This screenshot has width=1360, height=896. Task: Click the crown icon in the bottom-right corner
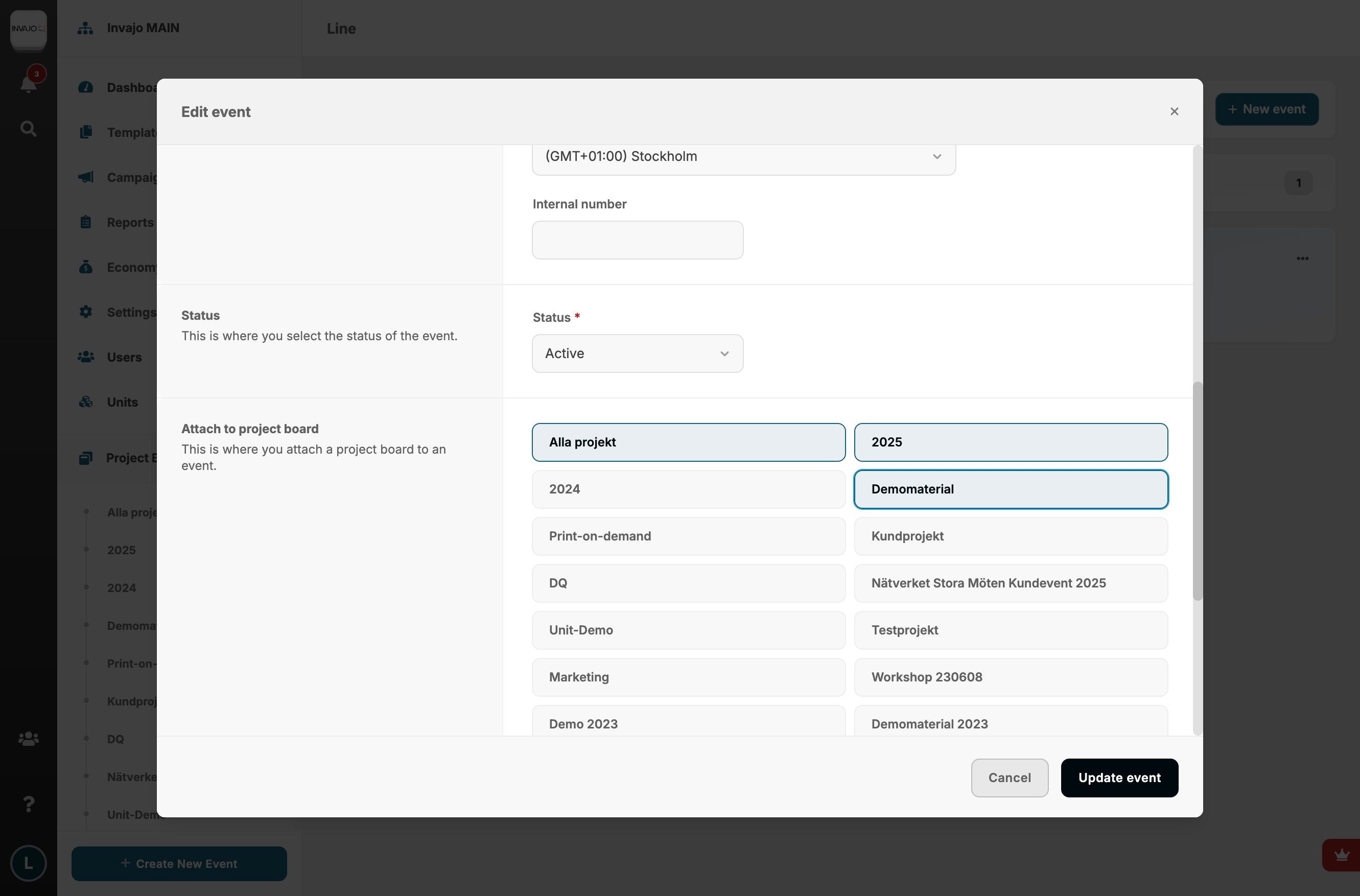tap(1341, 855)
